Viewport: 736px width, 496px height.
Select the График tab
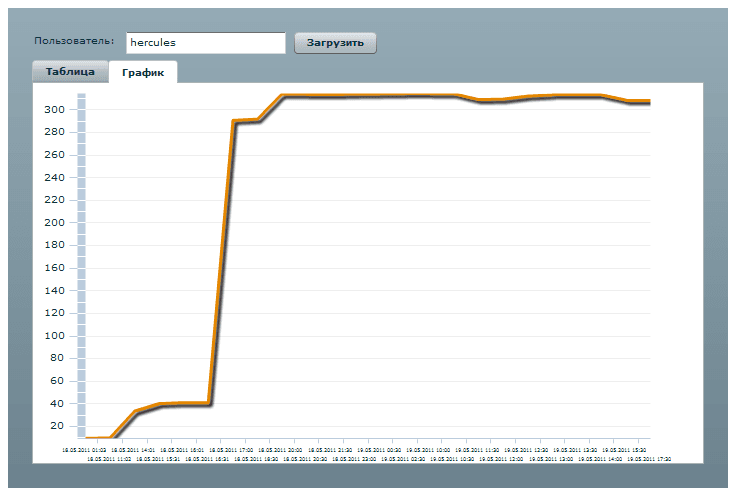[143, 72]
